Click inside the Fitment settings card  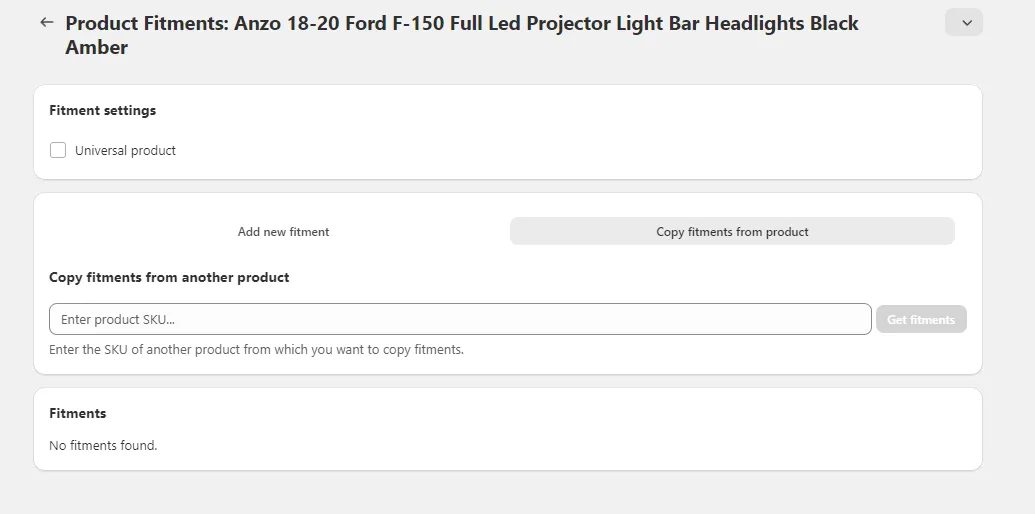pyautogui.click(x=600, y=140)
